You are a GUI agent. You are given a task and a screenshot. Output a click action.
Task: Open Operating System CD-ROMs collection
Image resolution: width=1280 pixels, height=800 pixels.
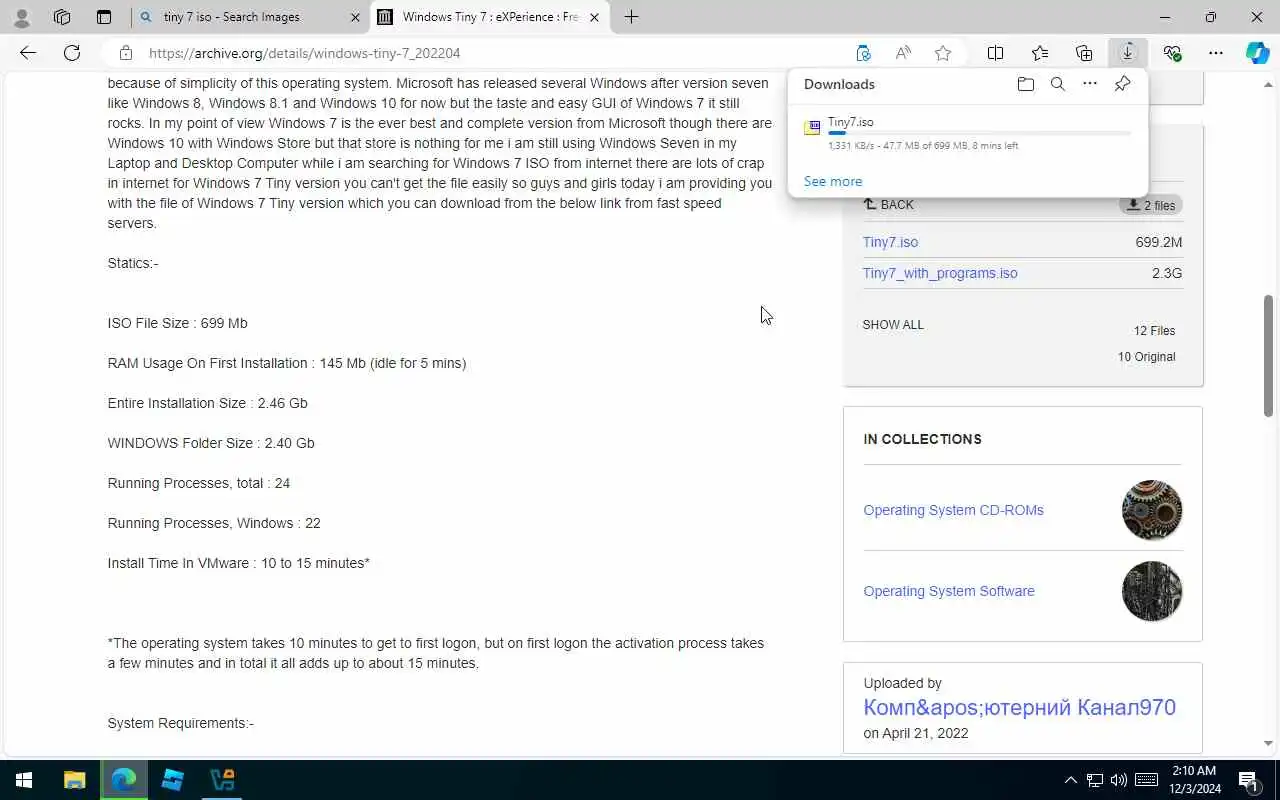click(x=953, y=510)
